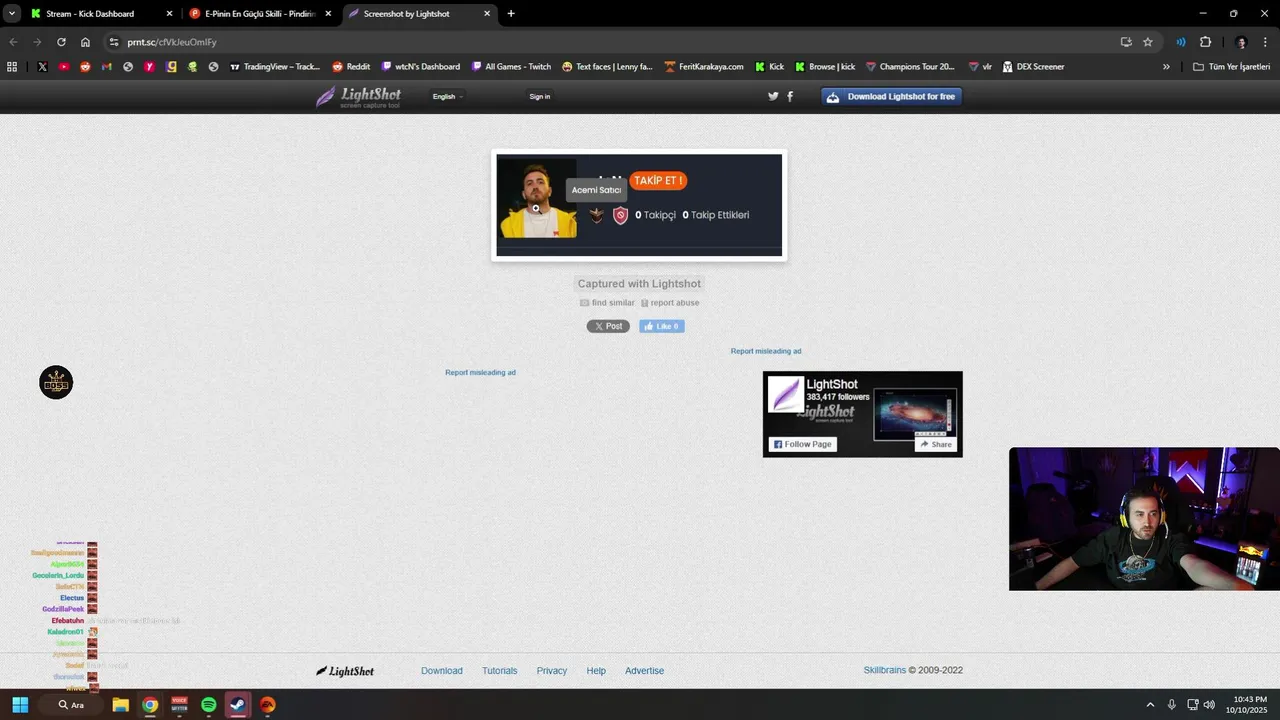This screenshot has height=720, width=1280.
Task: Open Lightshot's Twitter page icon
Action: tap(773, 96)
